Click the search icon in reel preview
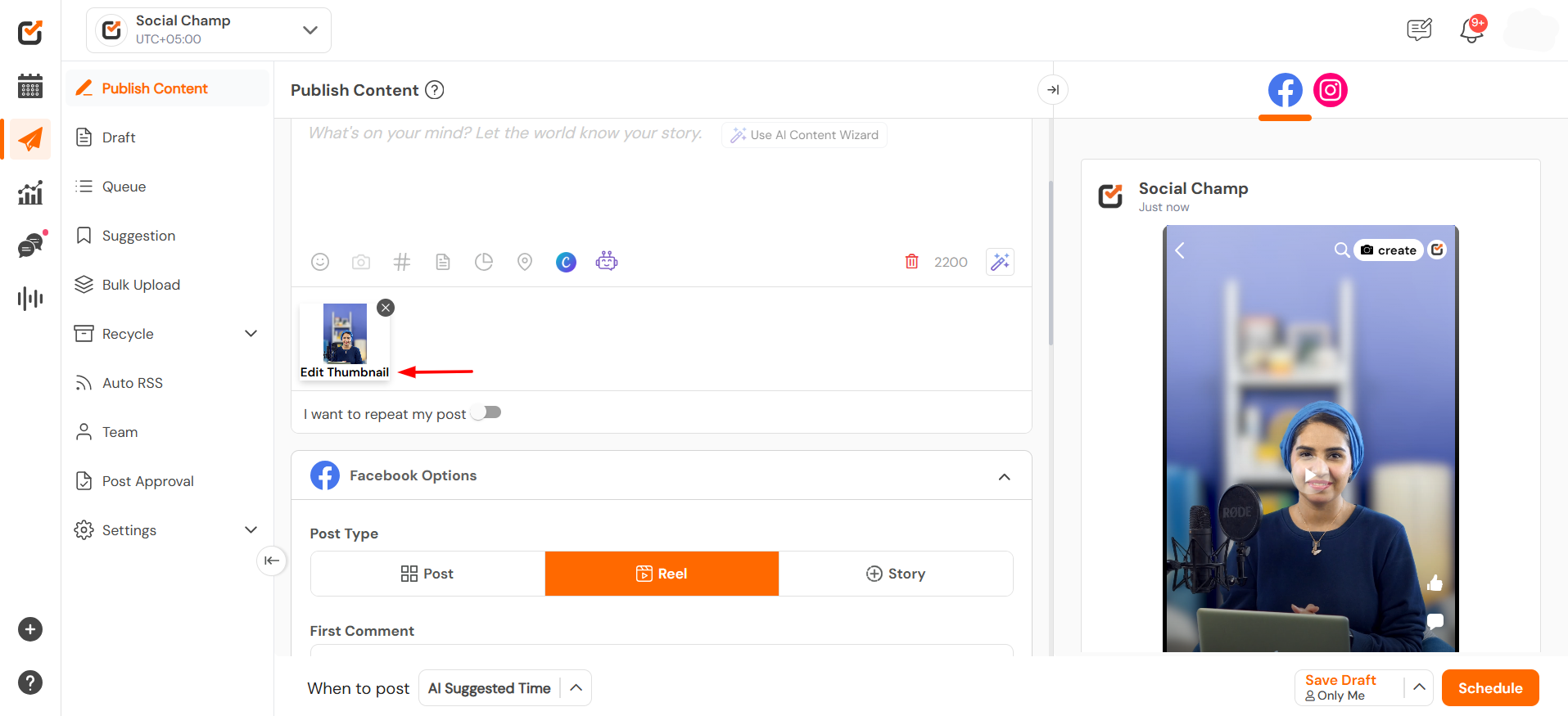This screenshot has width=1568, height=716. (1341, 250)
